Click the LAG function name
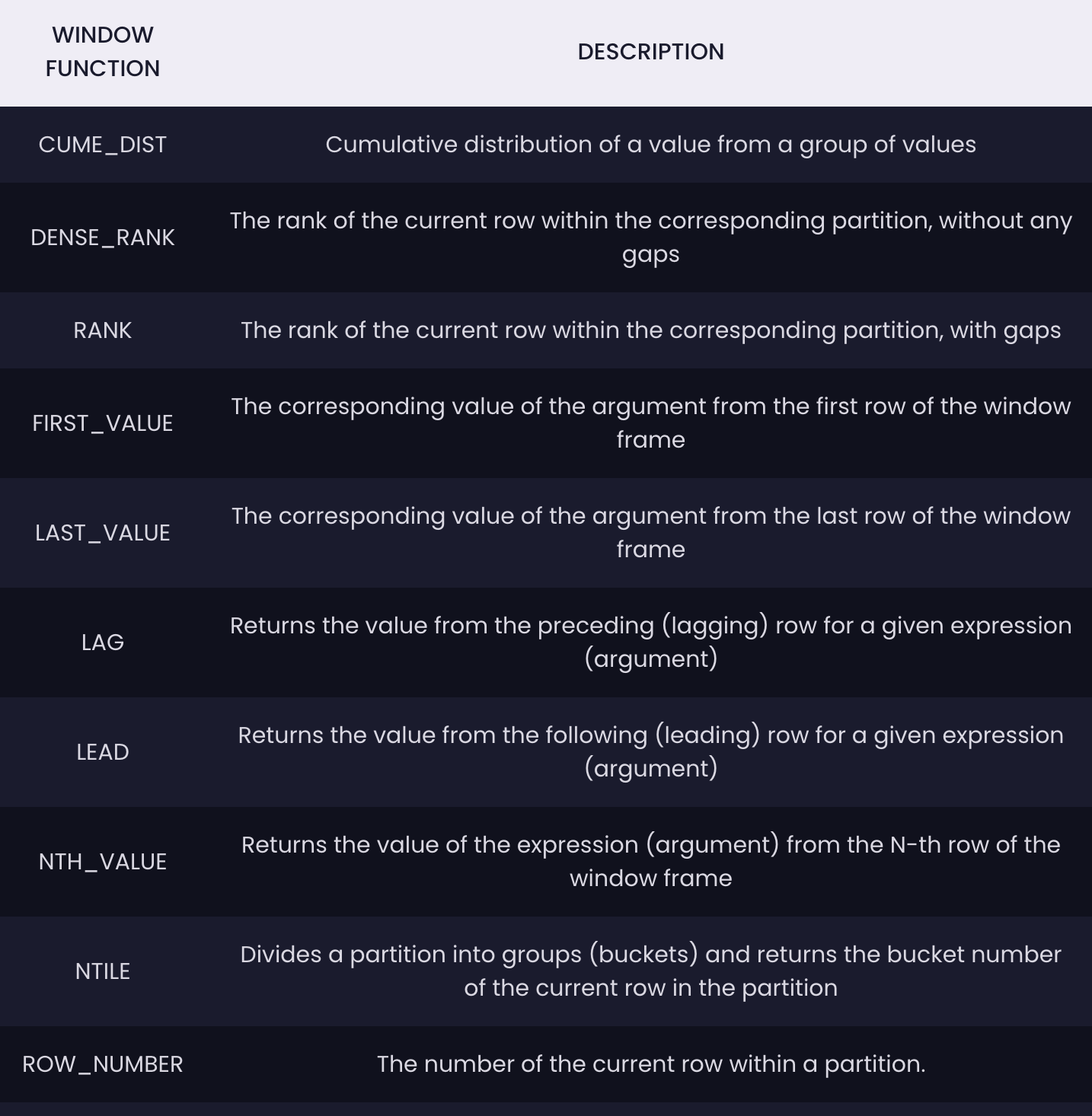The height and width of the screenshot is (1116, 1092). pyautogui.click(x=103, y=642)
